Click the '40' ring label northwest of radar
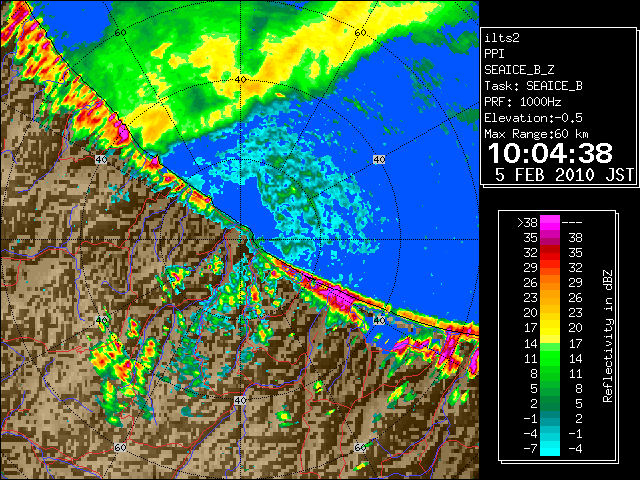The width and height of the screenshot is (640, 480). (x=101, y=160)
